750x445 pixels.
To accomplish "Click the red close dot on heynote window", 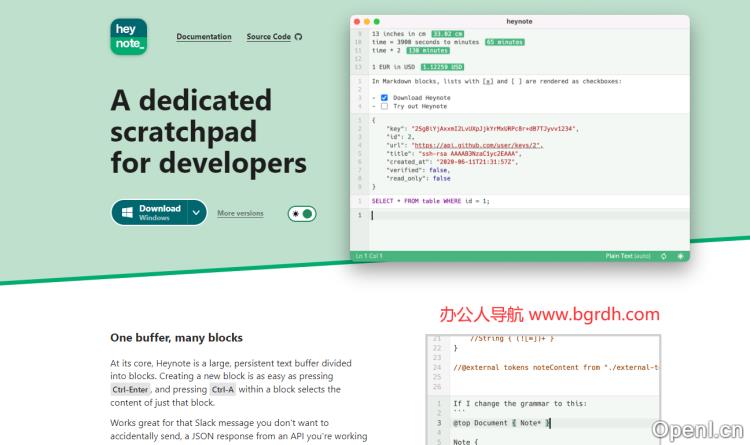I will pos(357,21).
